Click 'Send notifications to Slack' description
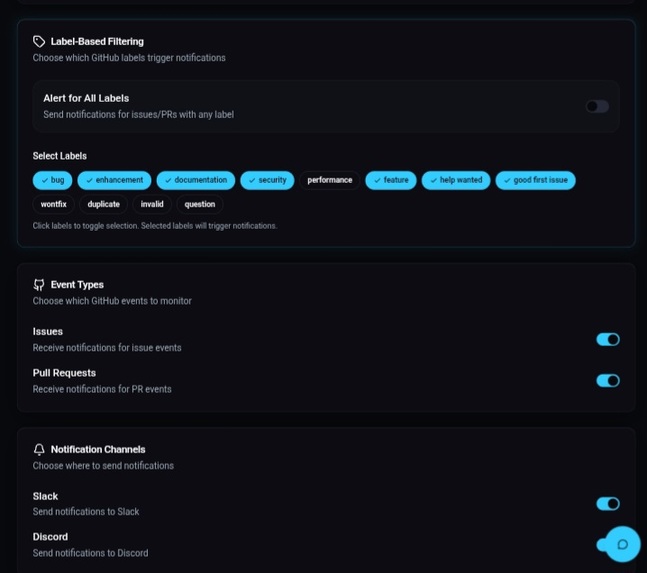This screenshot has height=573, width=647. [x=86, y=512]
